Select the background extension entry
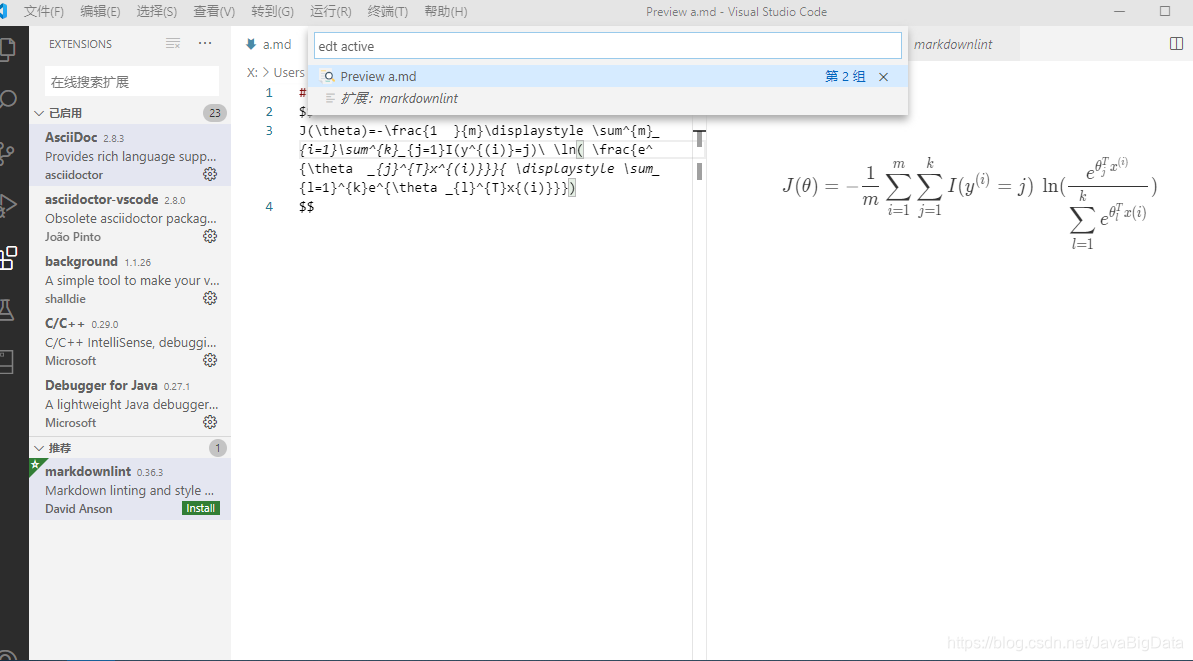The image size is (1193, 661). (130, 279)
